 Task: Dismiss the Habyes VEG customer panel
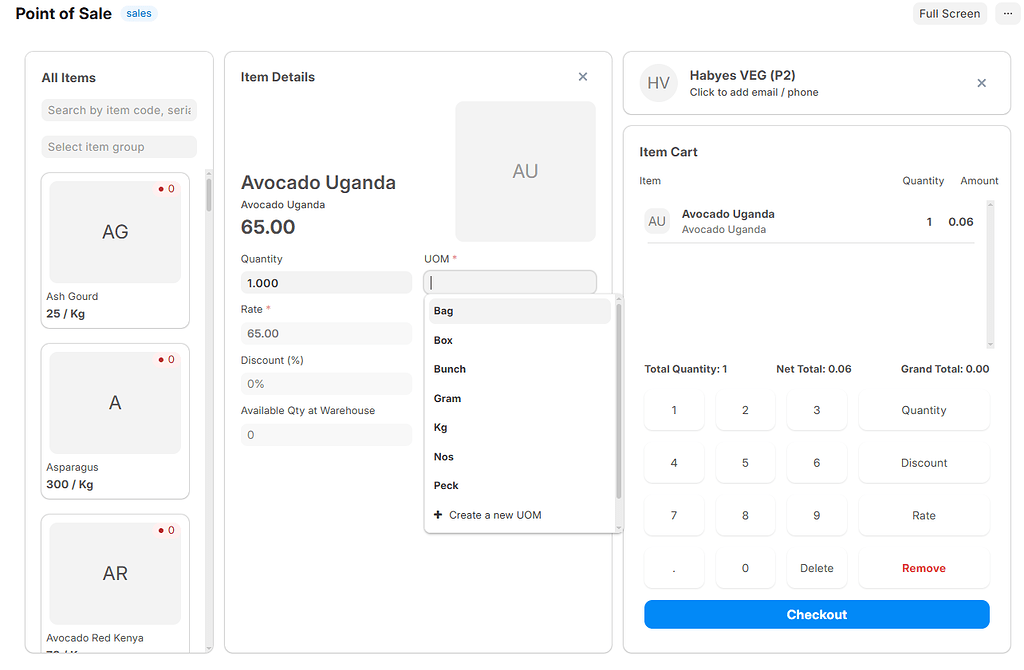pos(981,83)
